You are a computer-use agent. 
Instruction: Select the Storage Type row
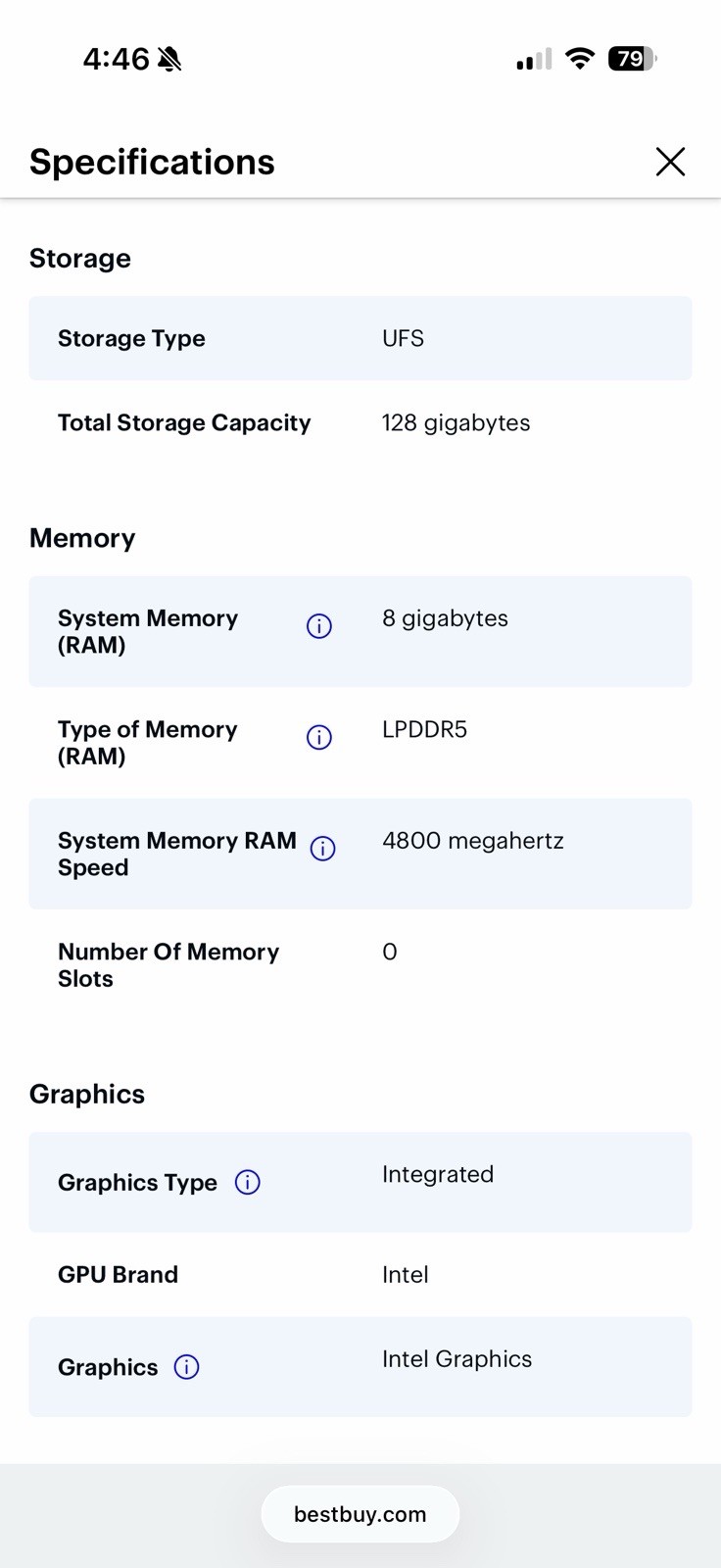click(360, 338)
